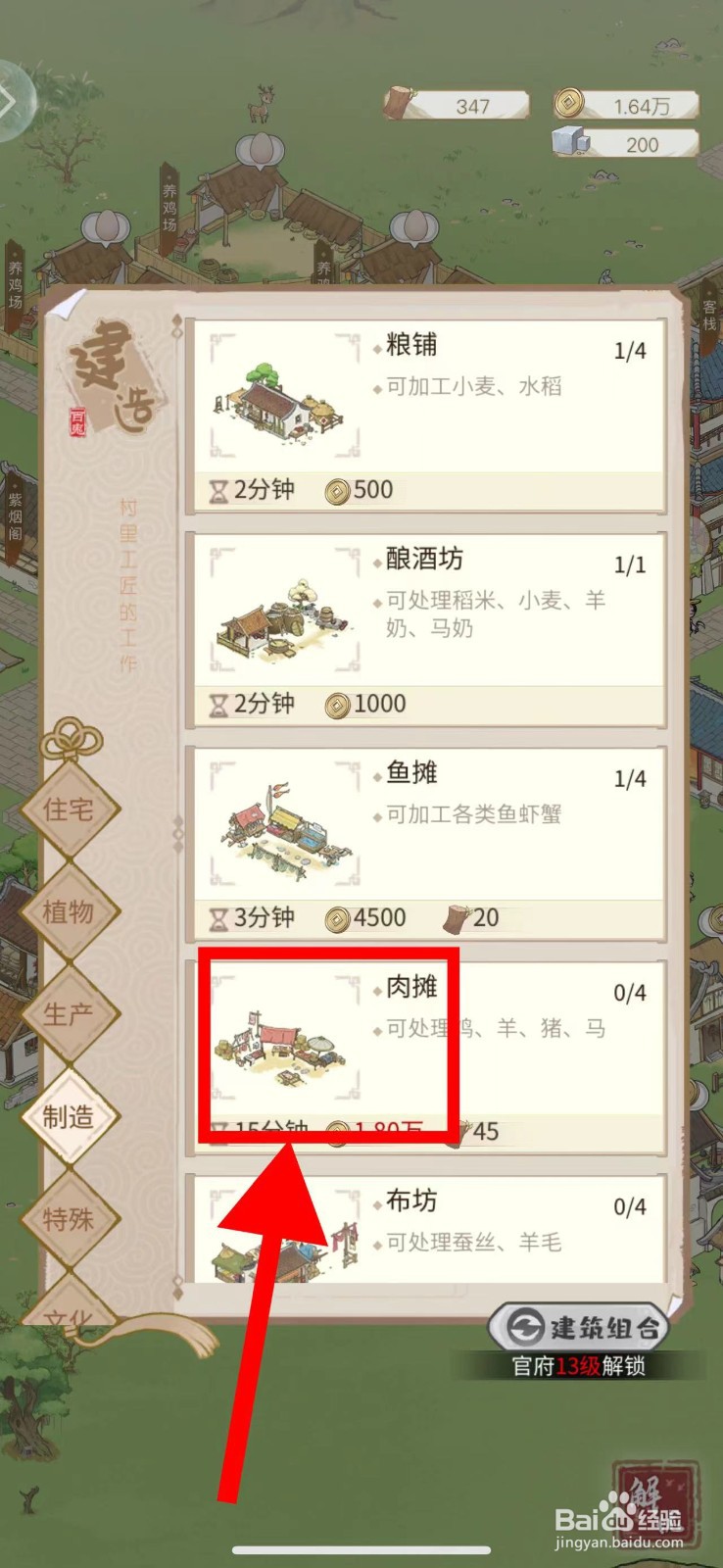Switch to the 住宅 category tab
The image size is (723, 1568).
click(x=70, y=809)
